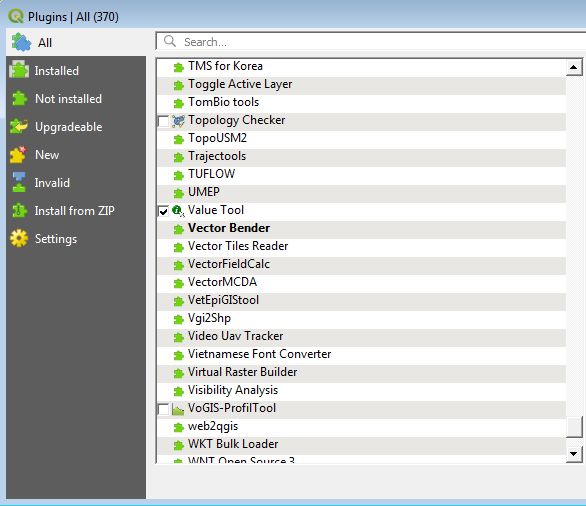The height and width of the screenshot is (506, 586).
Task: Click the Invalid plugins icon
Action: (x=19, y=182)
